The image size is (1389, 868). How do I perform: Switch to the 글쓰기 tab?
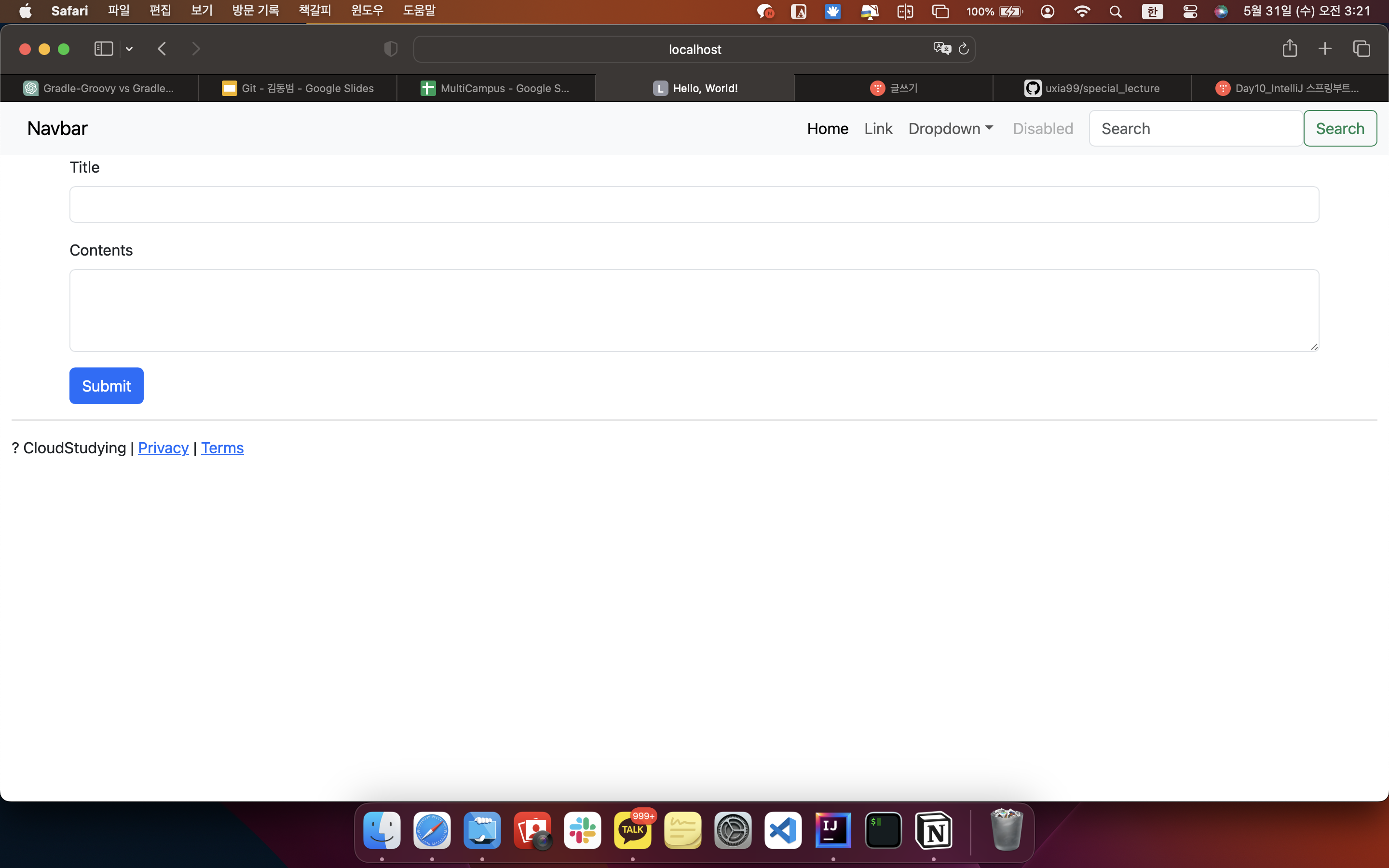coord(894,88)
